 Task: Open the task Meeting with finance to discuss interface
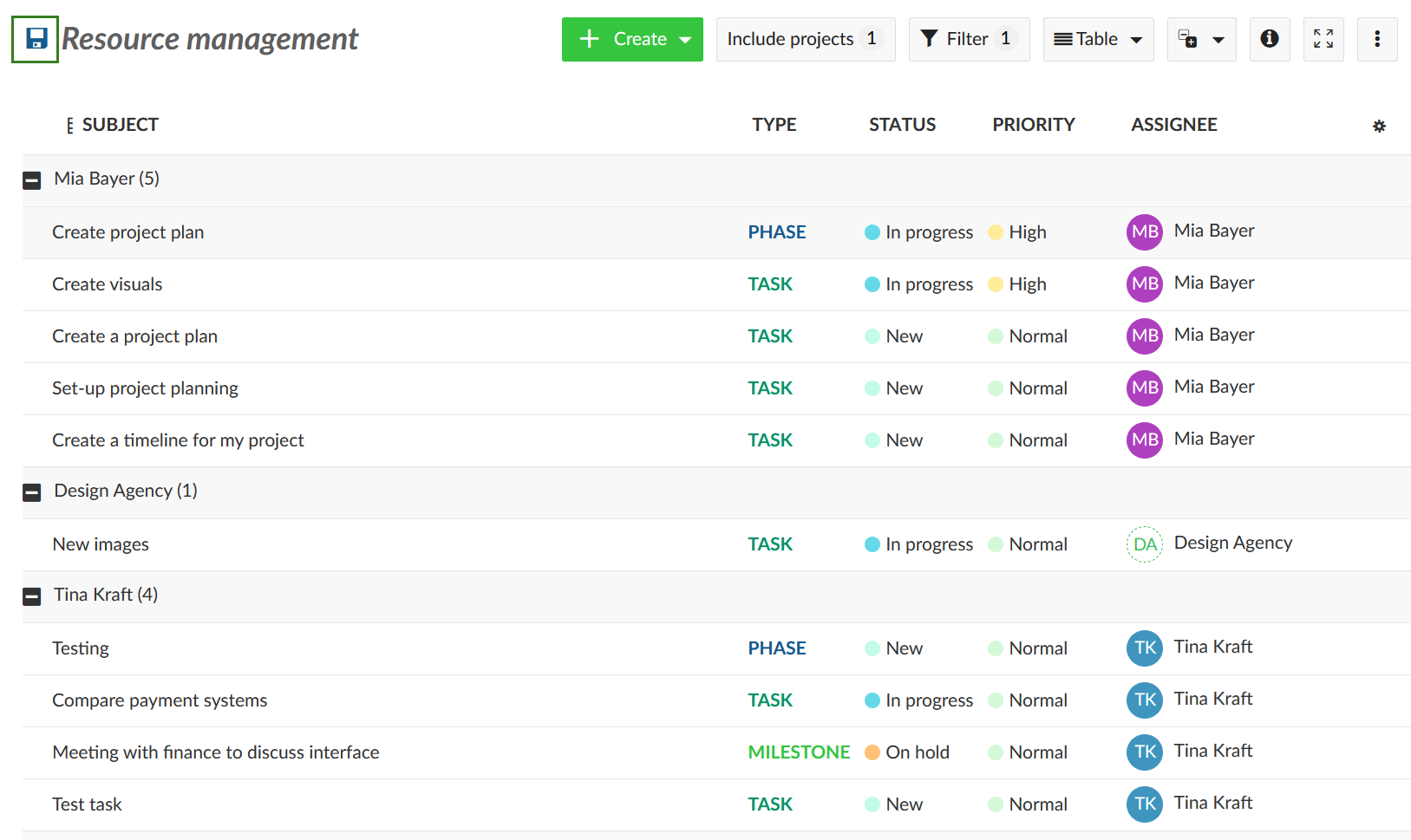215,752
